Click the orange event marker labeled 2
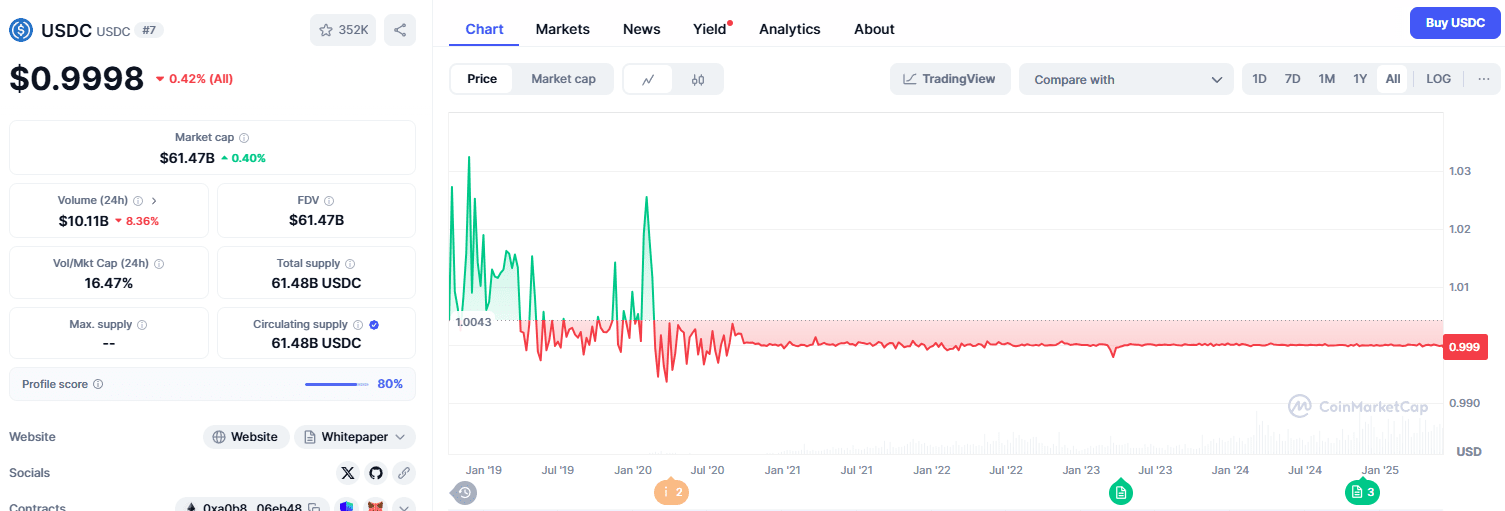The height and width of the screenshot is (511, 1505). (x=671, y=492)
